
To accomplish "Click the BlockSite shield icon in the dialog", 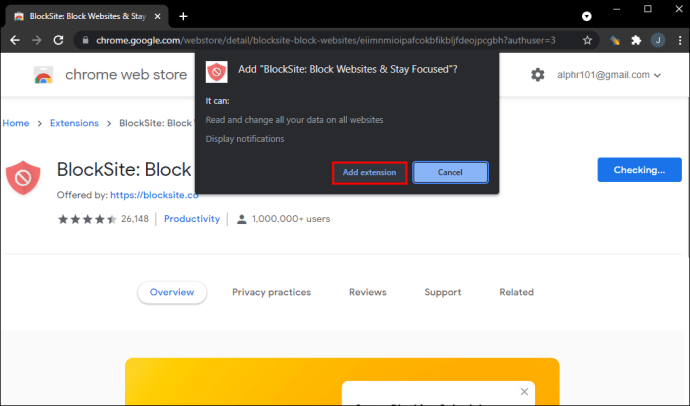I will pos(217,72).
